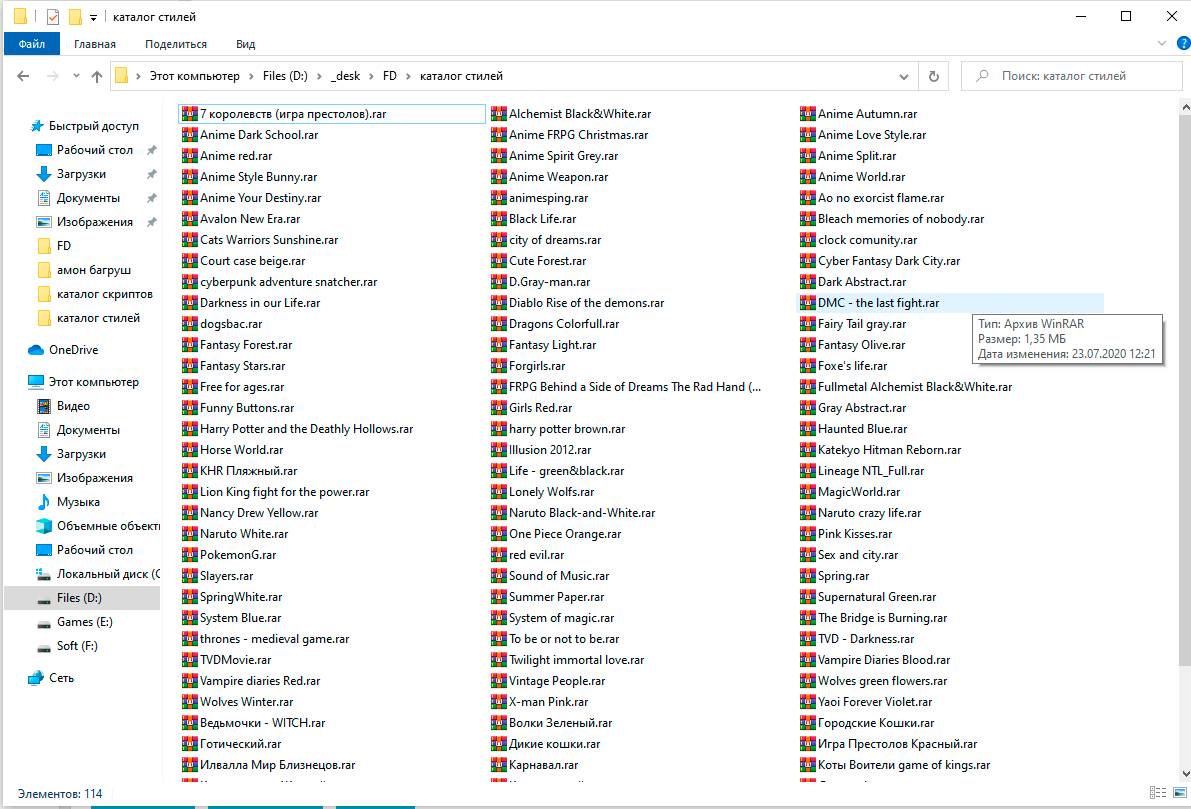Open the Help icon
Image resolution: width=1191 pixels, height=809 pixels.
pos(1183,43)
